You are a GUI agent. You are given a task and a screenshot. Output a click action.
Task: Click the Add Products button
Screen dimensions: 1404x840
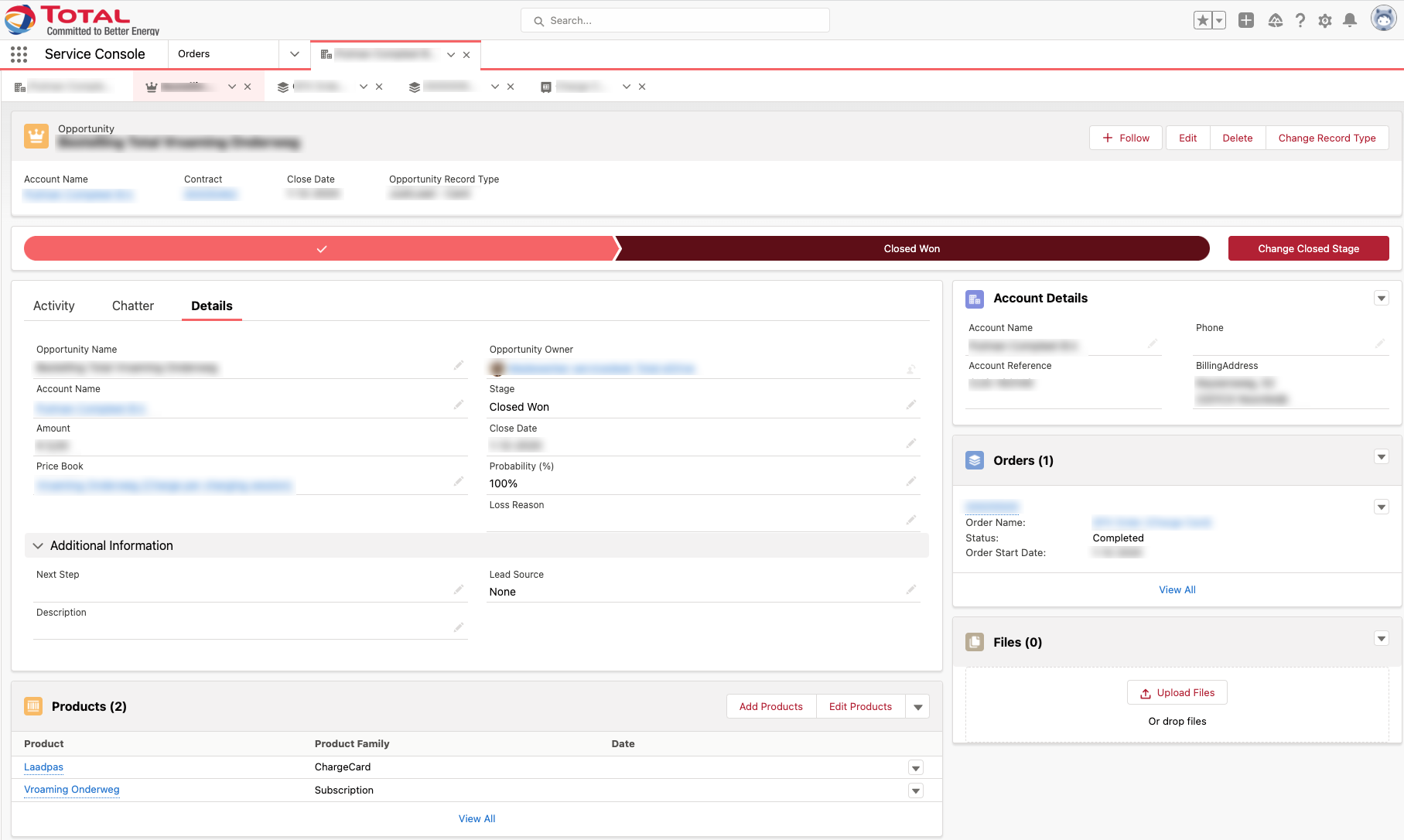tap(771, 707)
